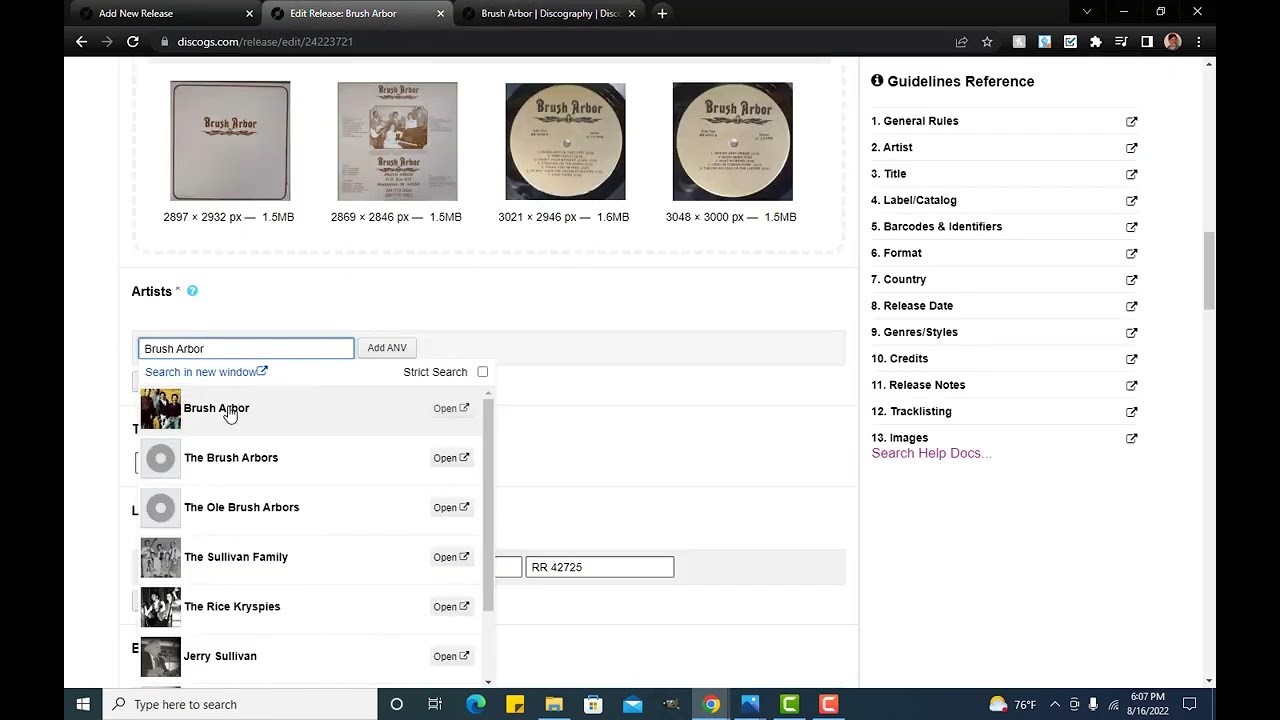This screenshot has width=1280, height=720.
Task: Open the Chrome extensions puzzle icon
Action: pos(1096,41)
